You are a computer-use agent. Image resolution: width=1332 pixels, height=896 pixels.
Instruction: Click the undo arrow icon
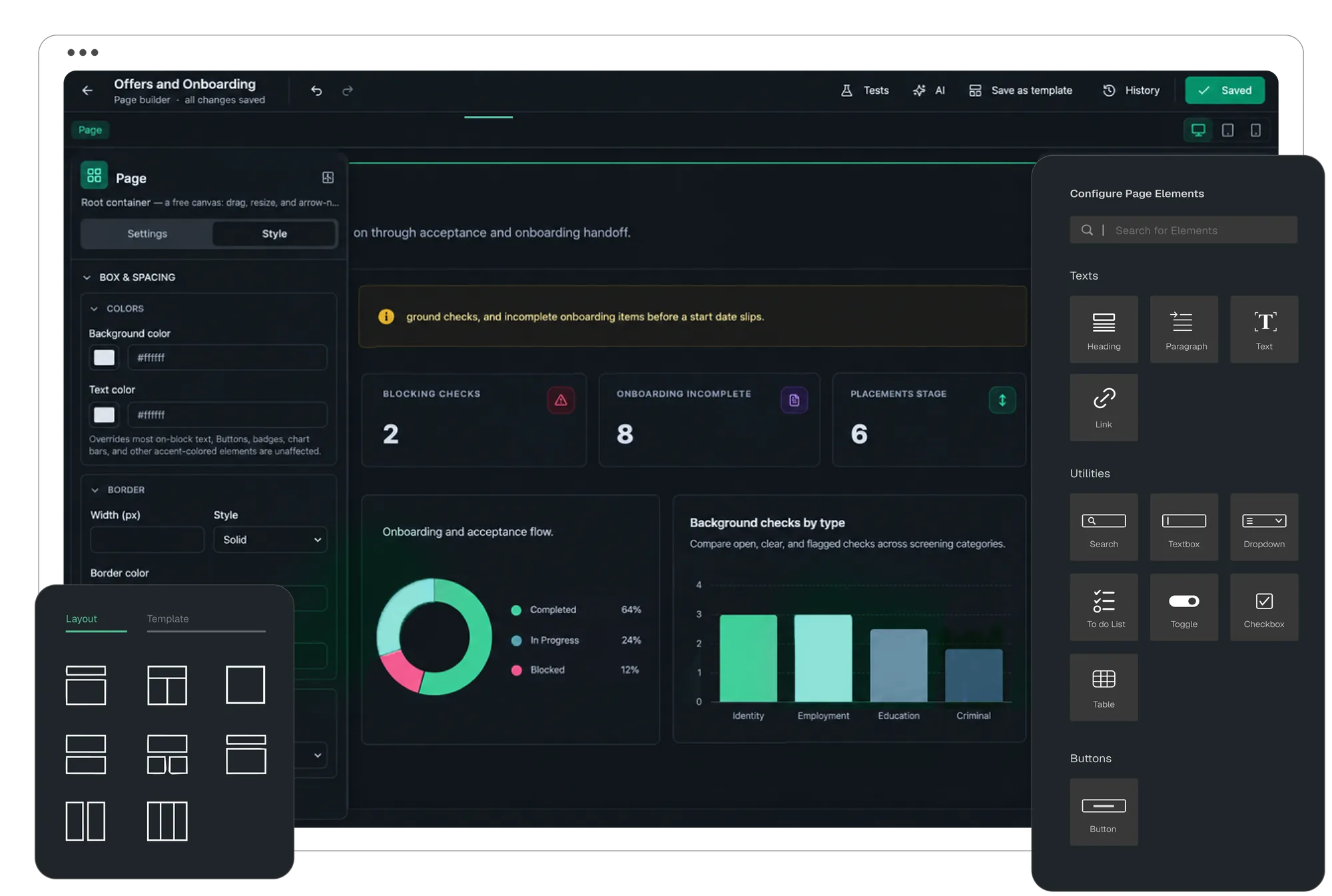[x=316, y=91]
